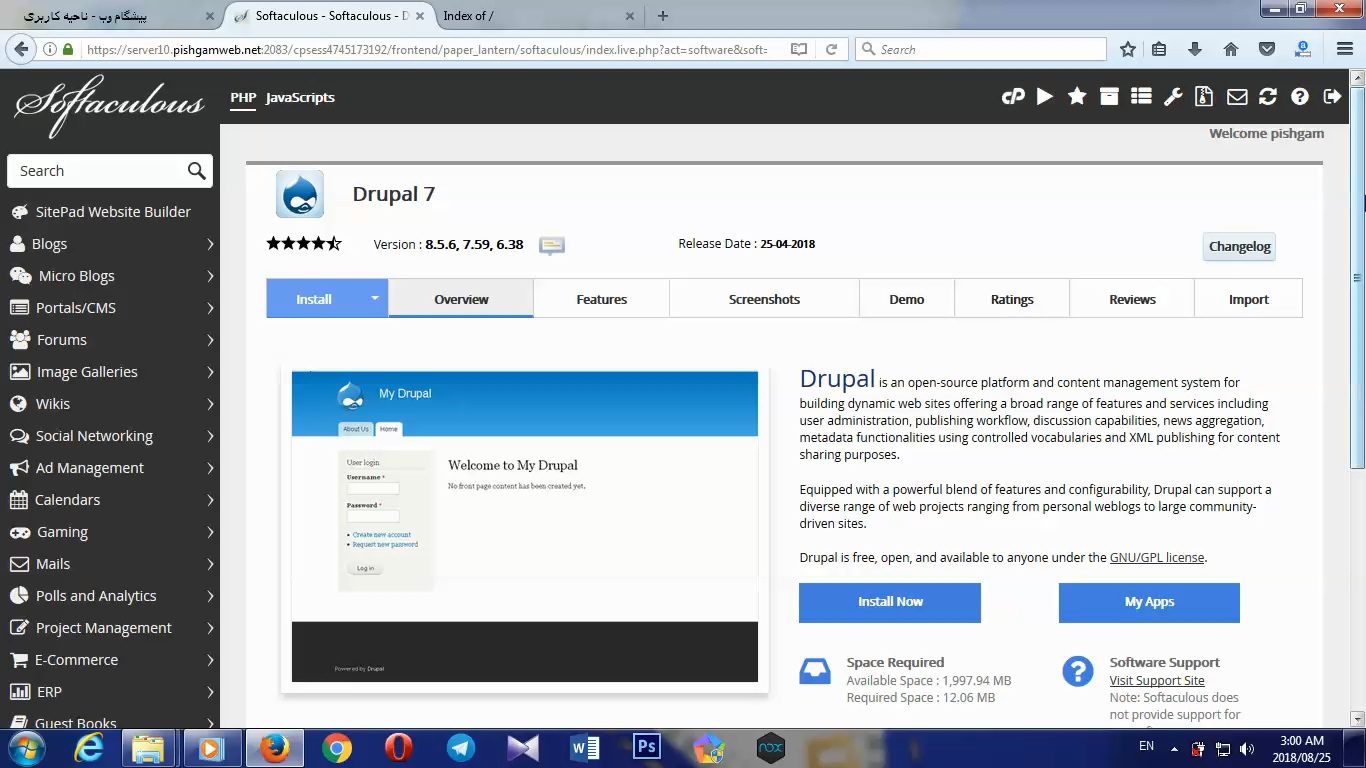The image size is (1366, 768).
Task: Open email settings envelope icon
Action: [1237, 97]
